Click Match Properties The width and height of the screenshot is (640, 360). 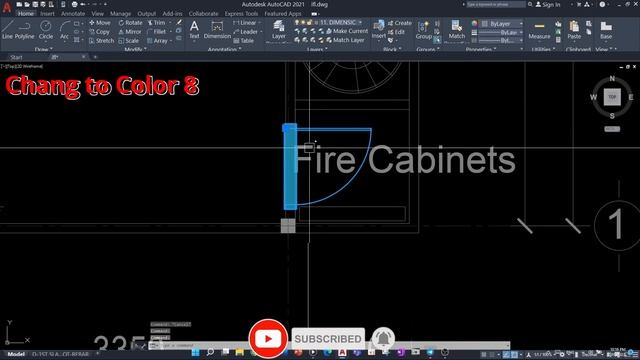tap(457, 30)
